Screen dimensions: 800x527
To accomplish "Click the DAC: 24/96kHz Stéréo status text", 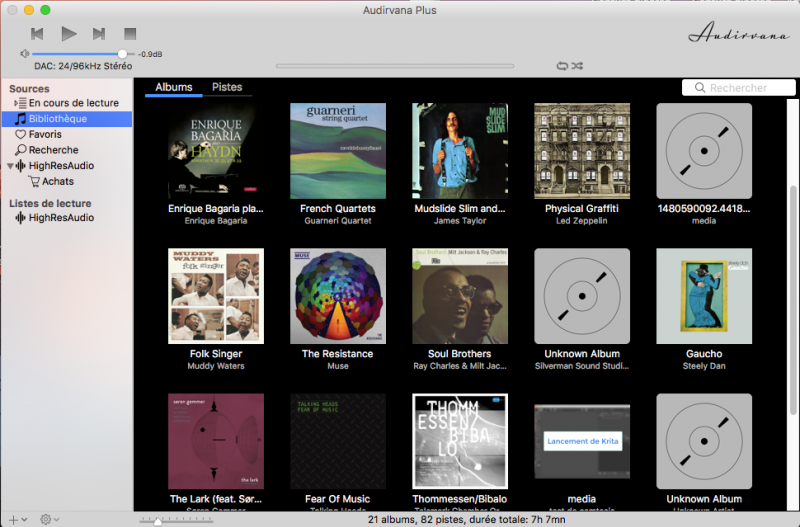I will coord(83,66).
